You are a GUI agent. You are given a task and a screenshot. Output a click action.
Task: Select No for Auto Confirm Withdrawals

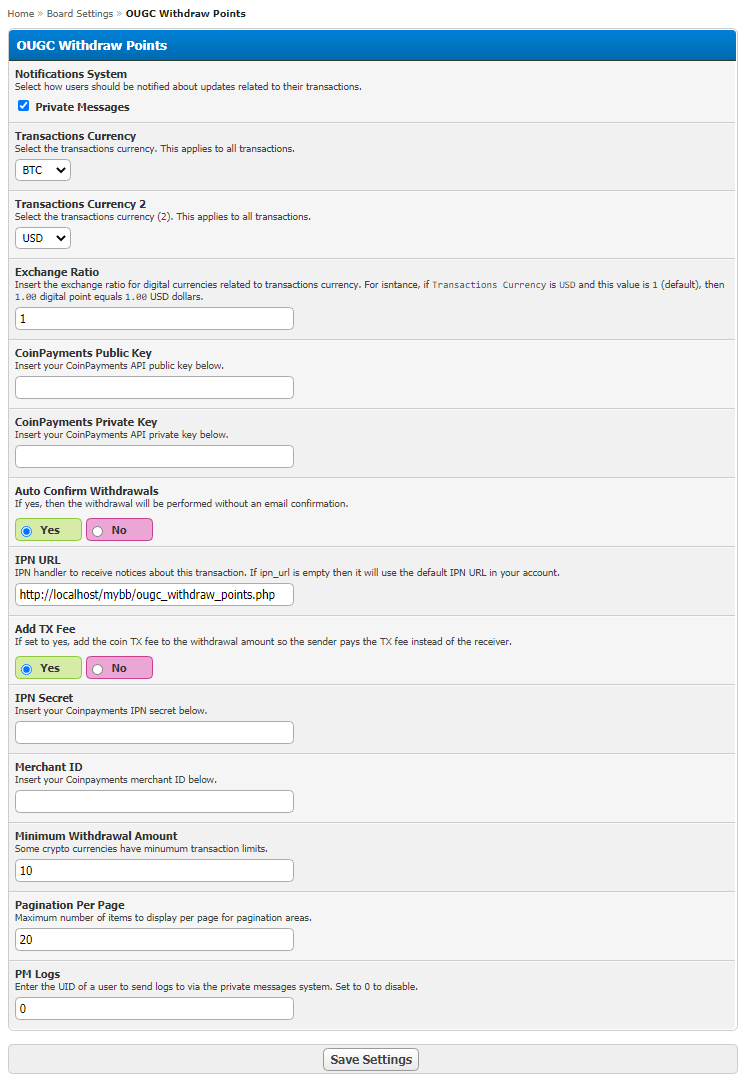click(x=119, y=530)
